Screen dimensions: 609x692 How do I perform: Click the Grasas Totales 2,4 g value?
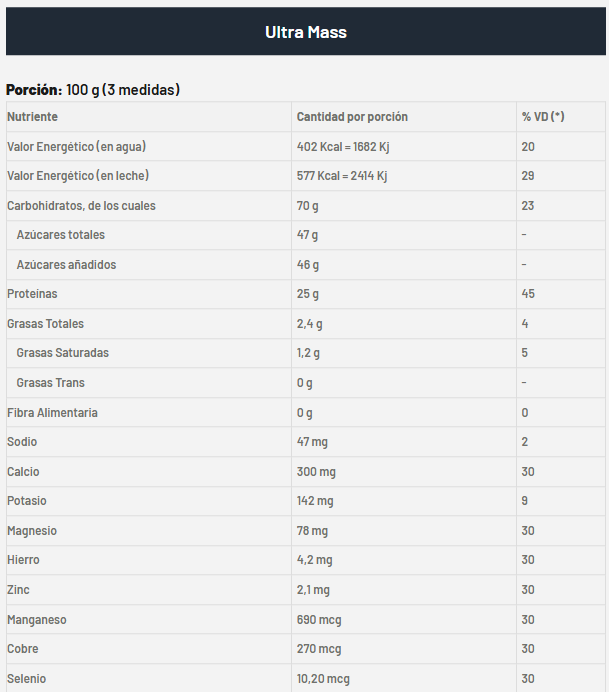click(308, 324)
